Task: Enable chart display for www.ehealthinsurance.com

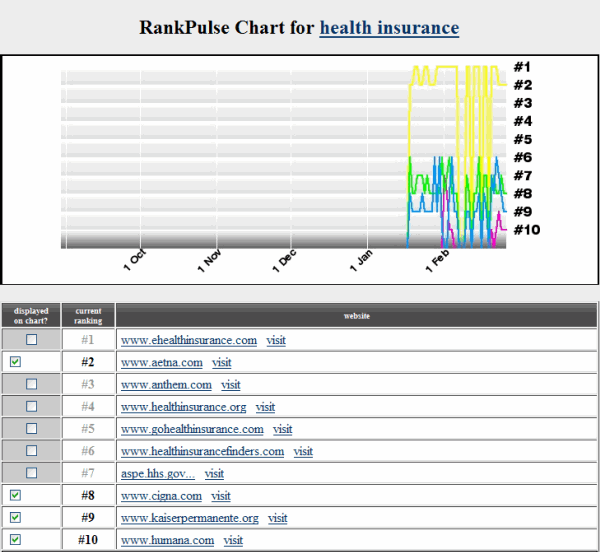Action: click(x=31, y=340)
